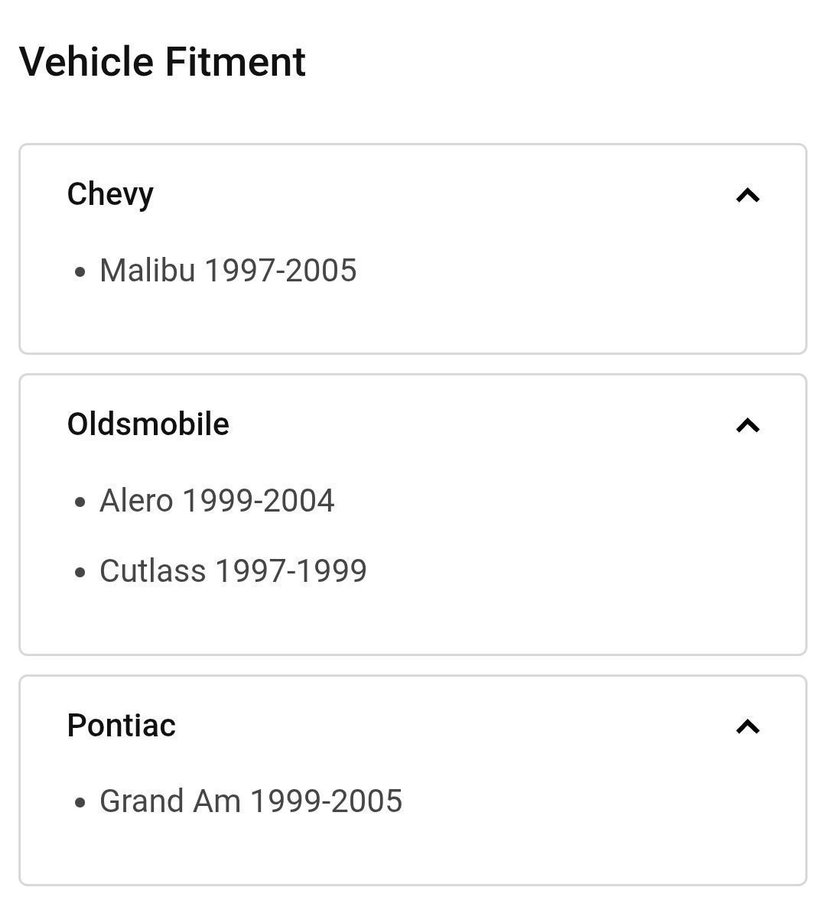Click the Vehicle Fitment heading
This screenshot has height=900, width=826.
162,62
